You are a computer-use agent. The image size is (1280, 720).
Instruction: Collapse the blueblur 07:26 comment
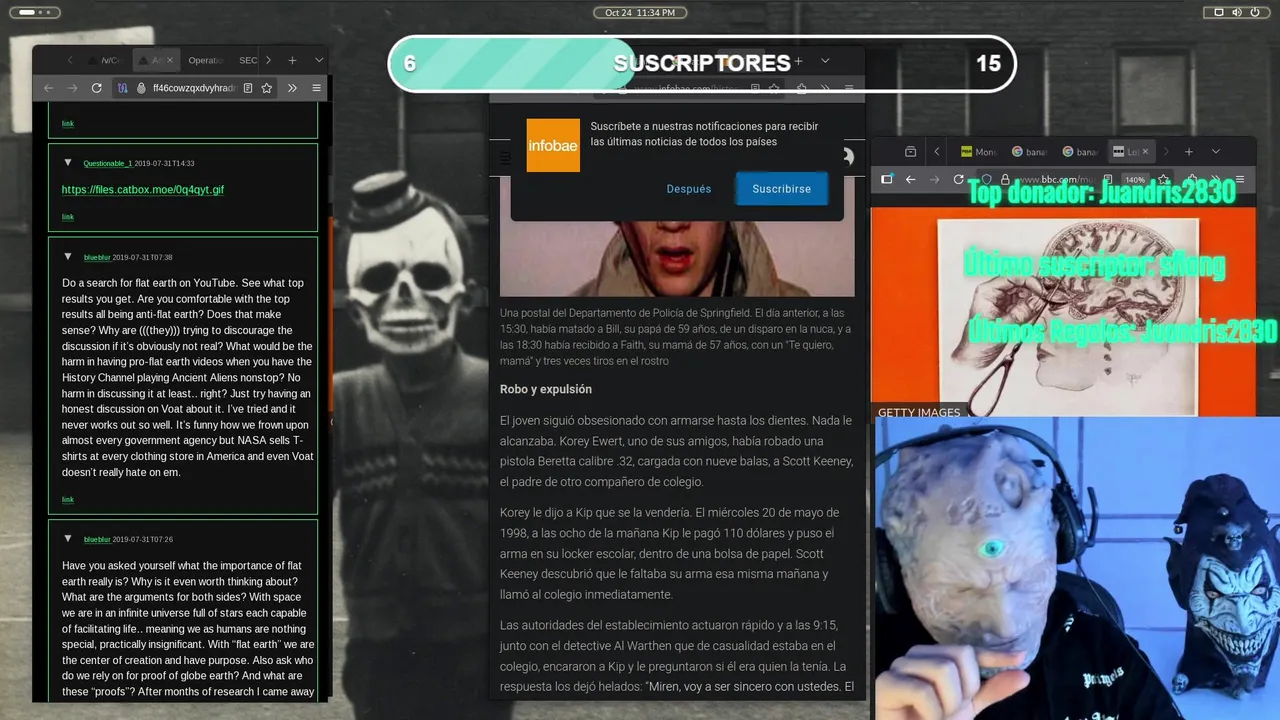click(x=68, y=538)
